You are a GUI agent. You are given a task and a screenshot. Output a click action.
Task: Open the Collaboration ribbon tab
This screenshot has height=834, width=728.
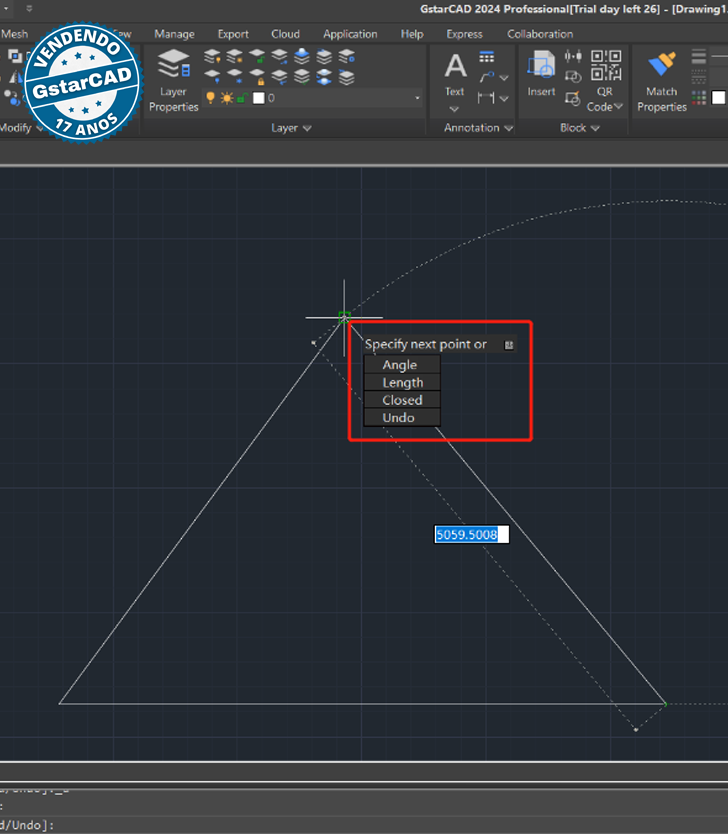(540, 34)
